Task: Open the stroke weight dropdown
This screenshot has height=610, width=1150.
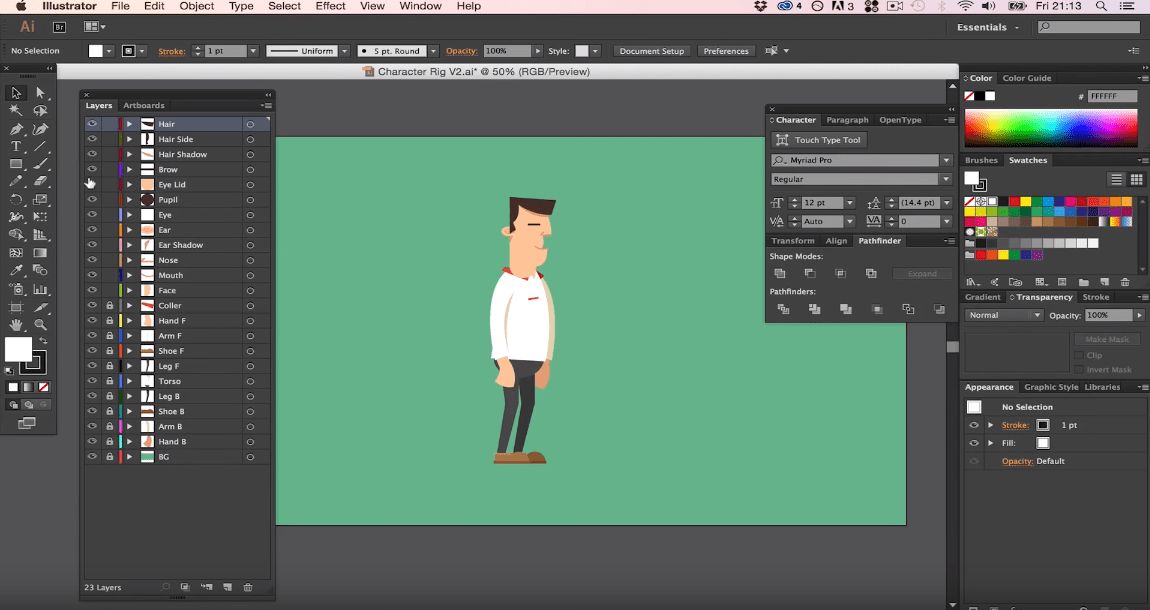Action: 253,51
